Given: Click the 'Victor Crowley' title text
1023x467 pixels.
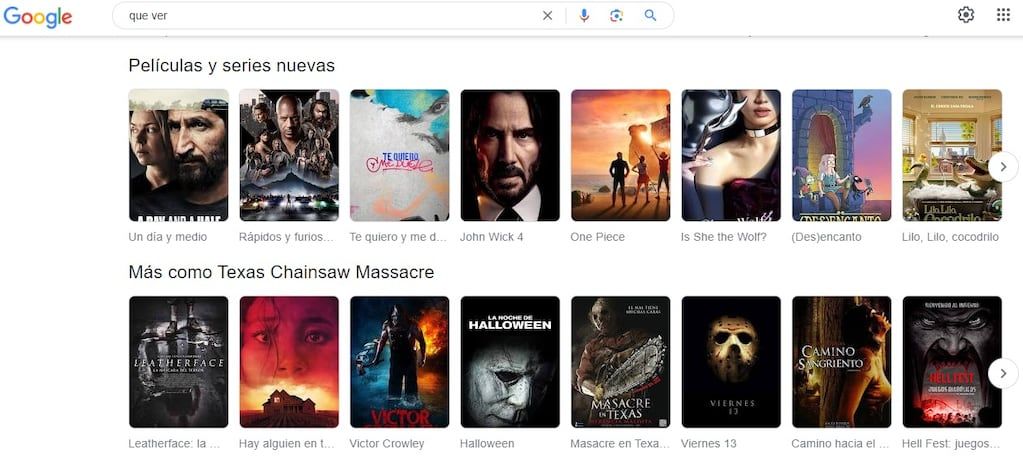Looking at the screenshot, I should (x=387, y=444).
